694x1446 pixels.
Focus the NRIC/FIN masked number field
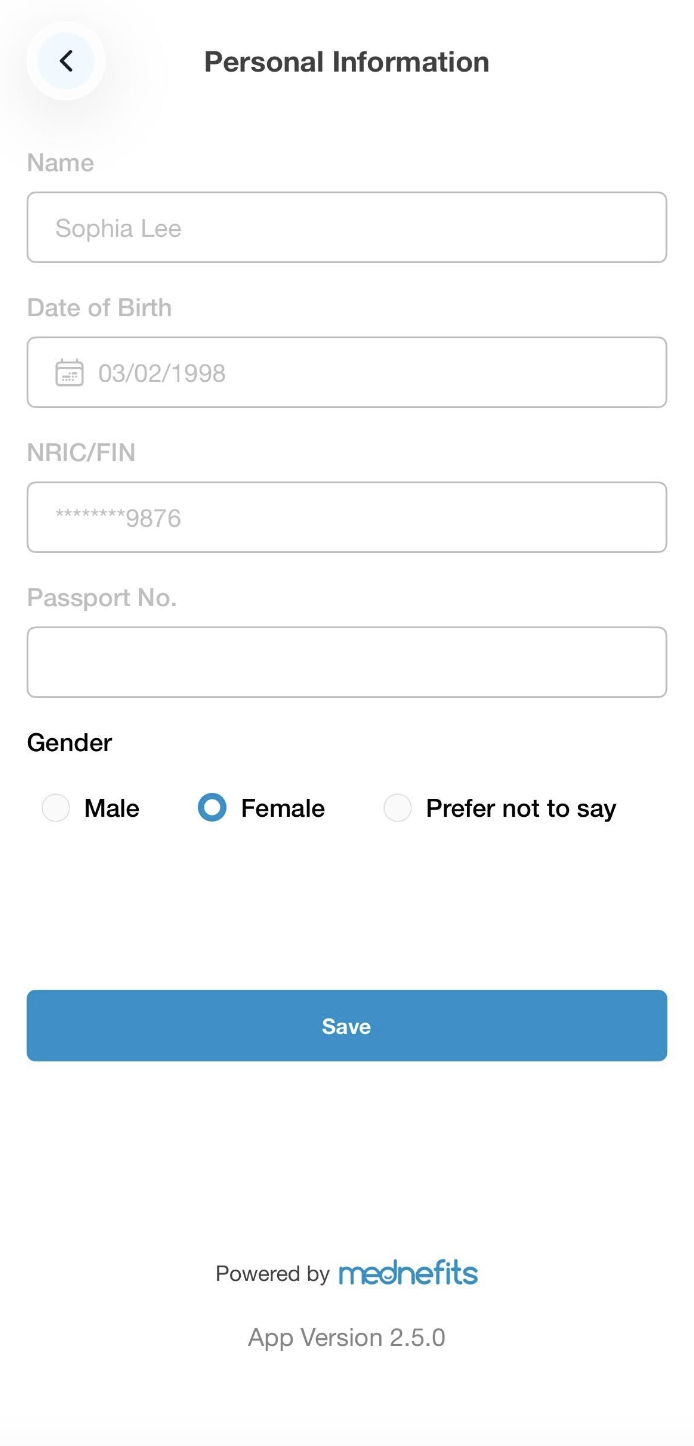(346, 517)
